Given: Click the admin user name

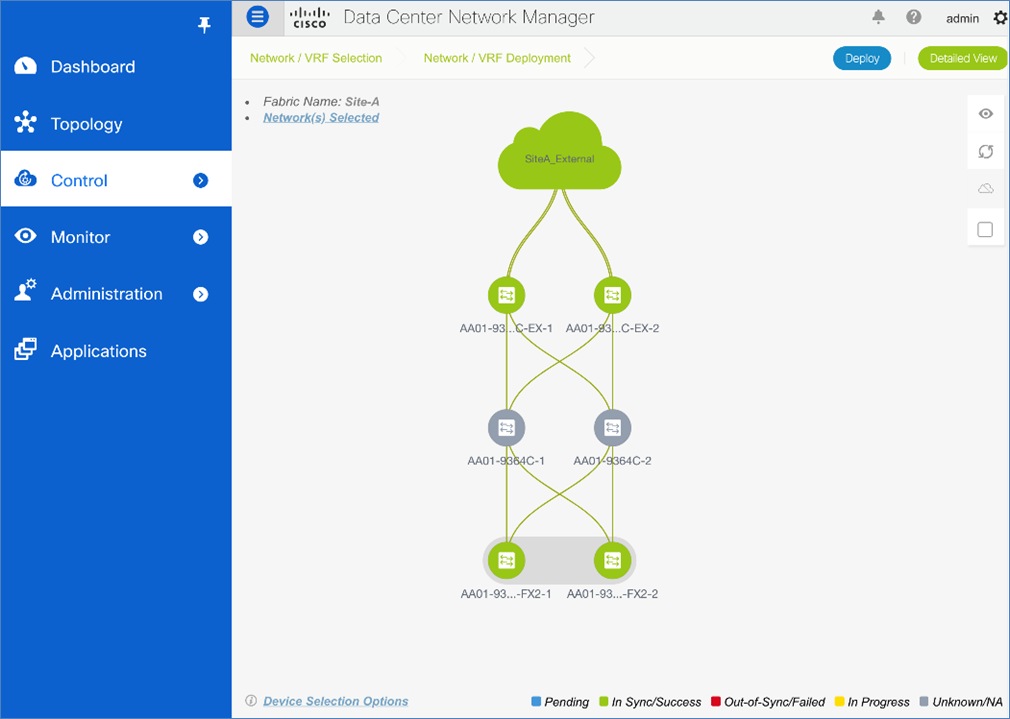Looking at the screenshot, I should coord(962,19).
